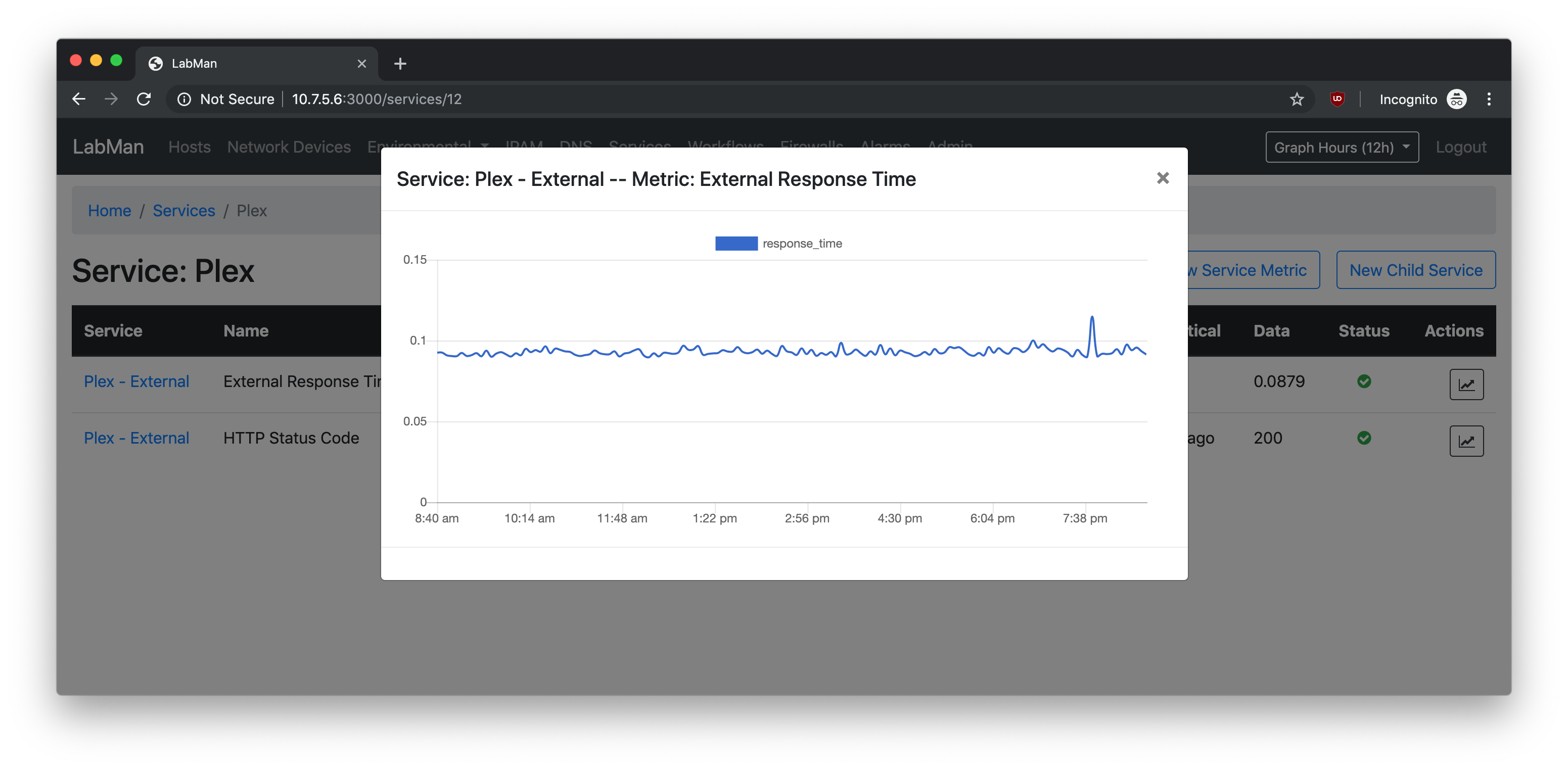The height and width of the screenshot is (770, 1568).
Task: Open graph for HTTP Status Code row
Action: (x=1466, y=441)
